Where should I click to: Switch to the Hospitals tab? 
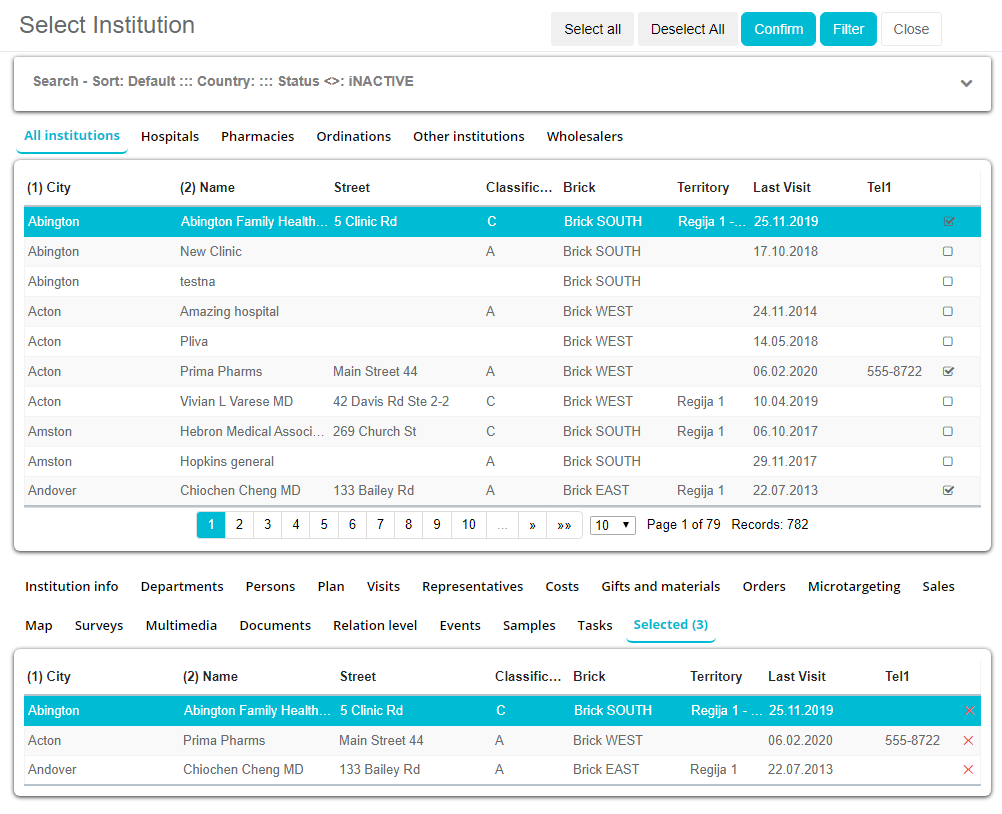click(x=170, y=137)
